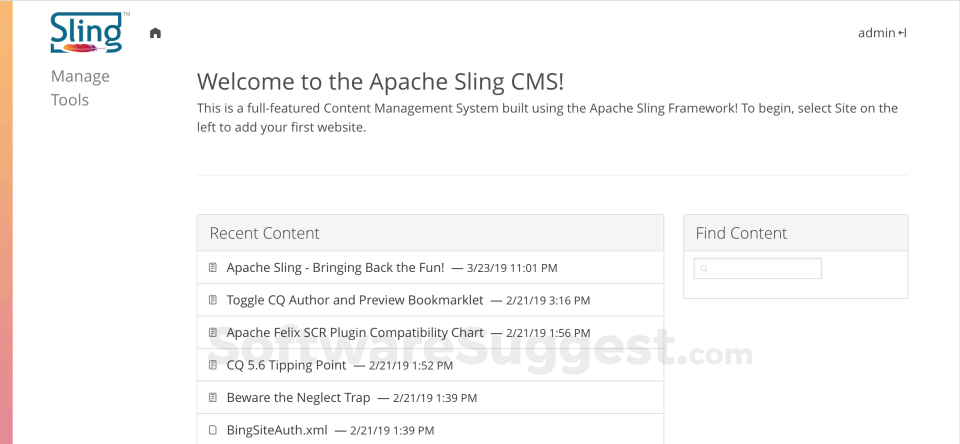Click the search magnifier icon in Find Content
This screenshot has width=960, height=444.
click(704, 269)
